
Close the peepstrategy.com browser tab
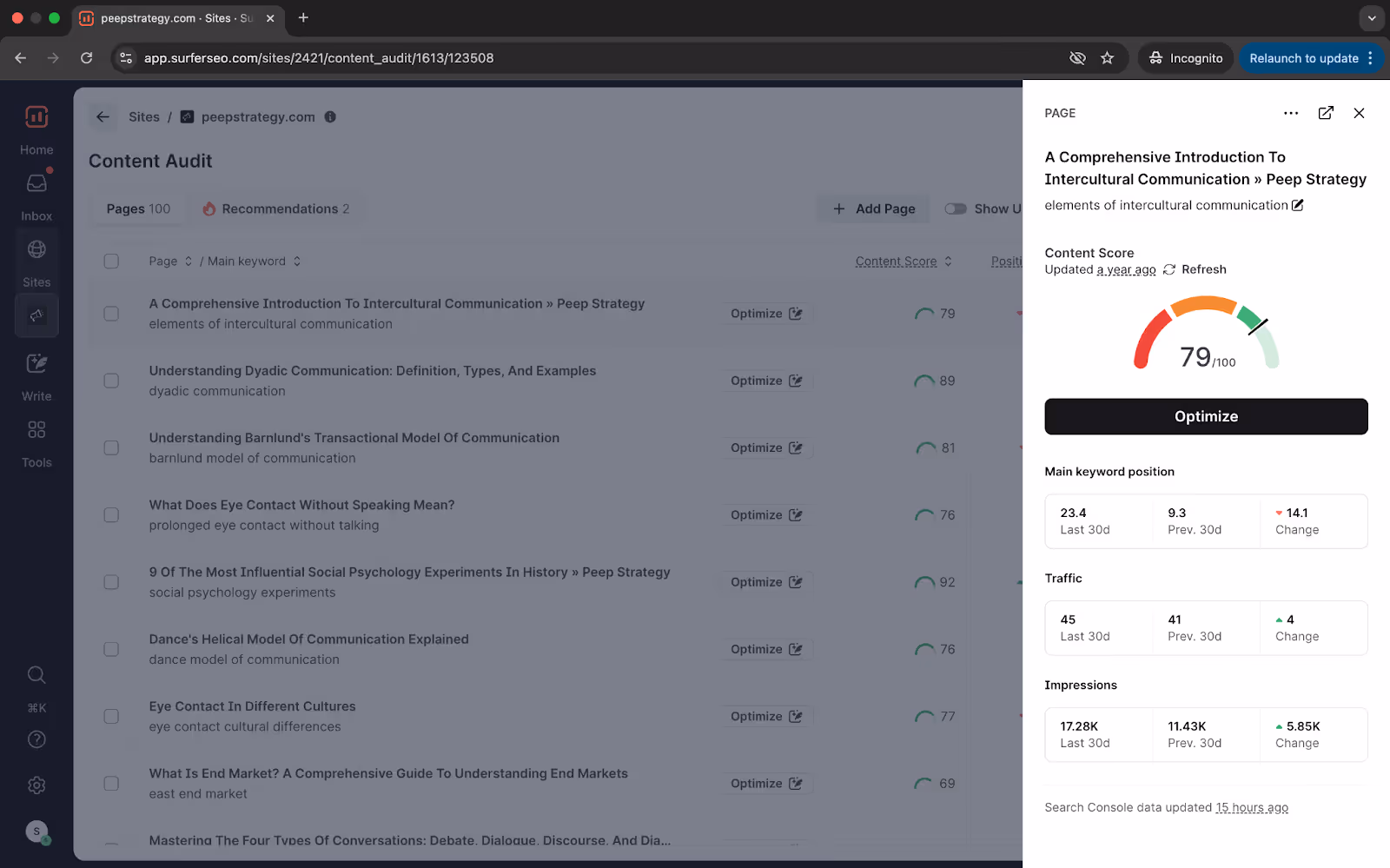tap(270, 17)
